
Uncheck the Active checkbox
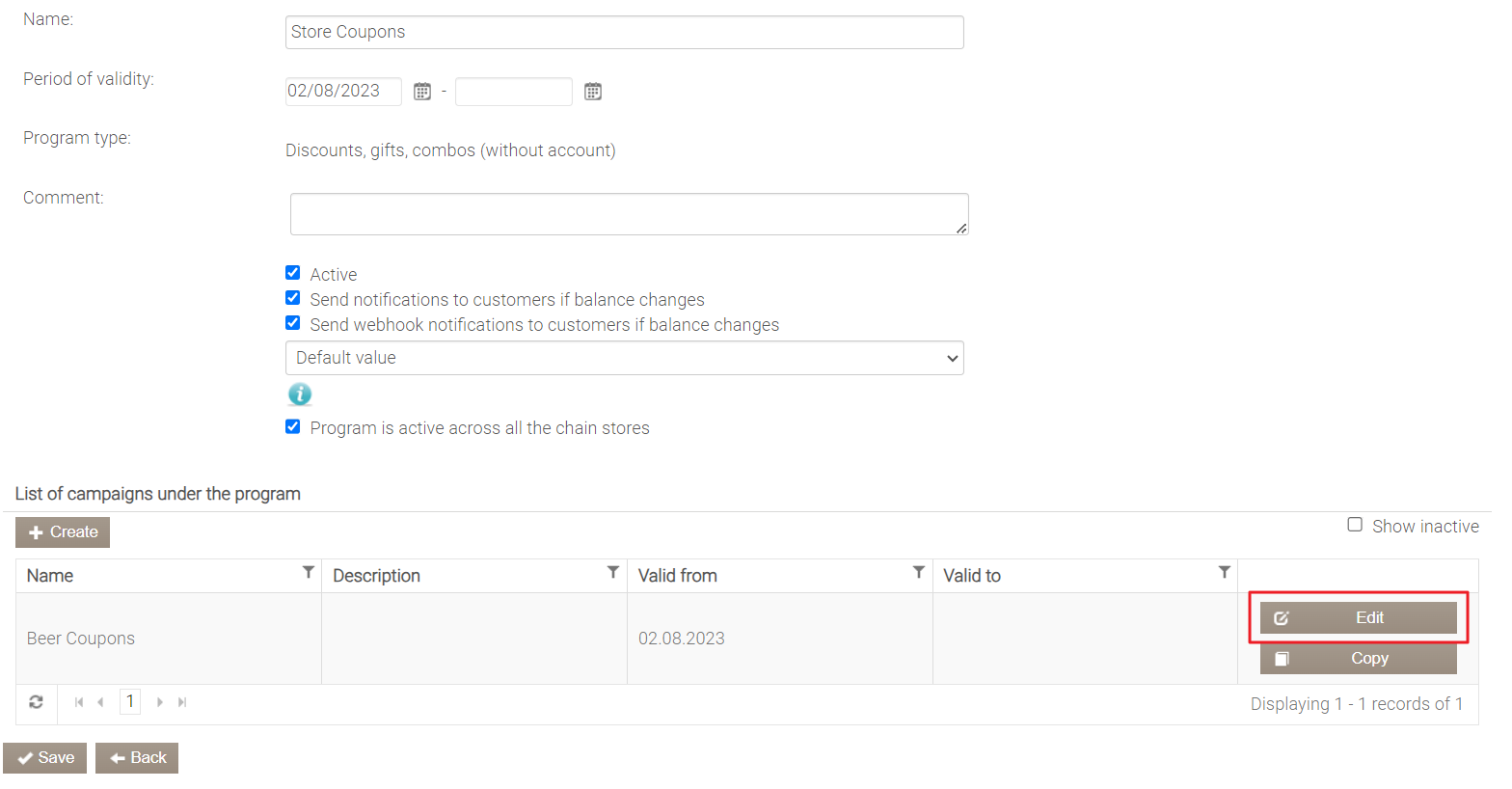(x=293, y=273)
